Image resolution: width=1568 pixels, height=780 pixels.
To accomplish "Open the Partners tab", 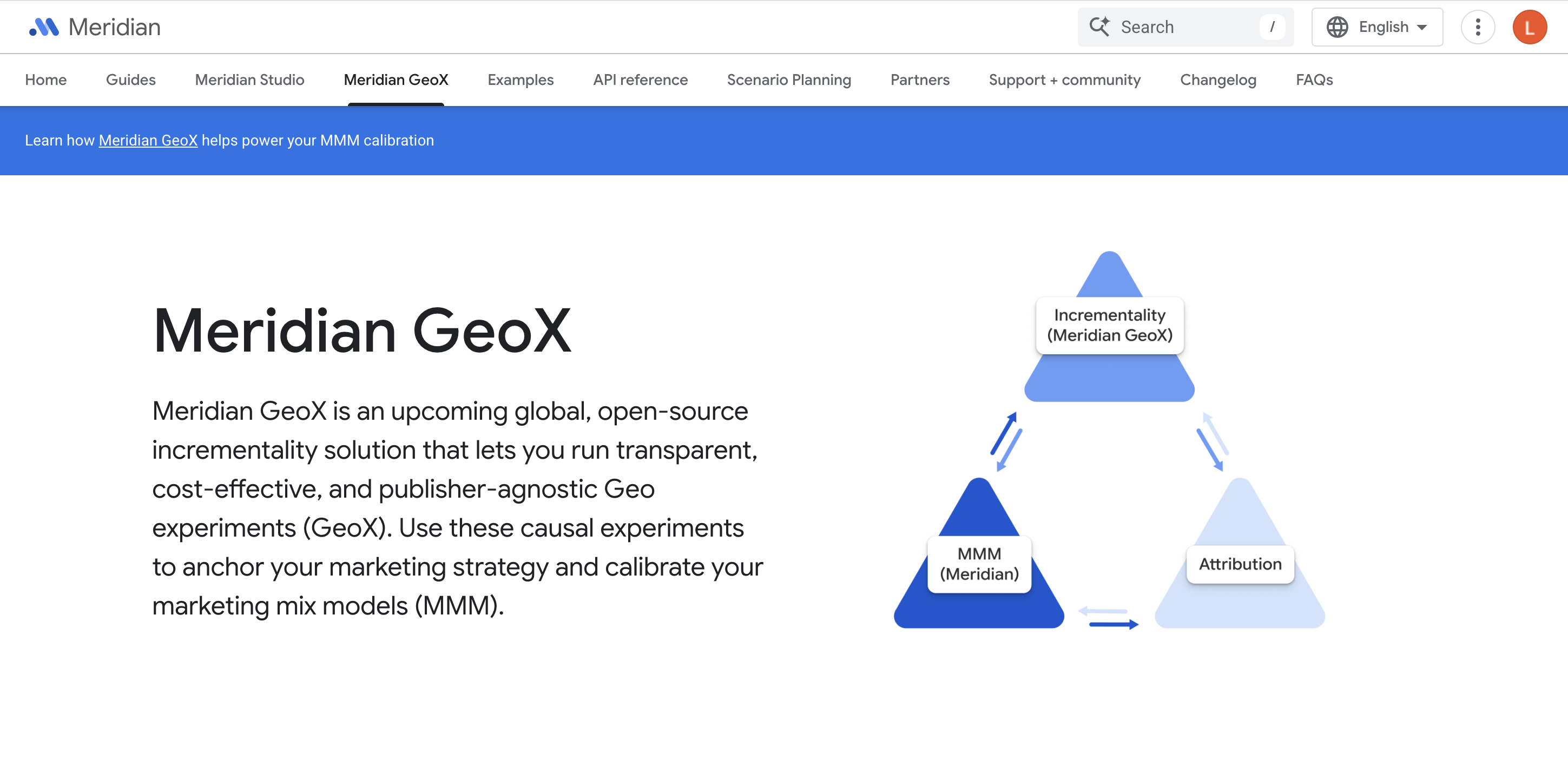I will click(x=920, y=80).
